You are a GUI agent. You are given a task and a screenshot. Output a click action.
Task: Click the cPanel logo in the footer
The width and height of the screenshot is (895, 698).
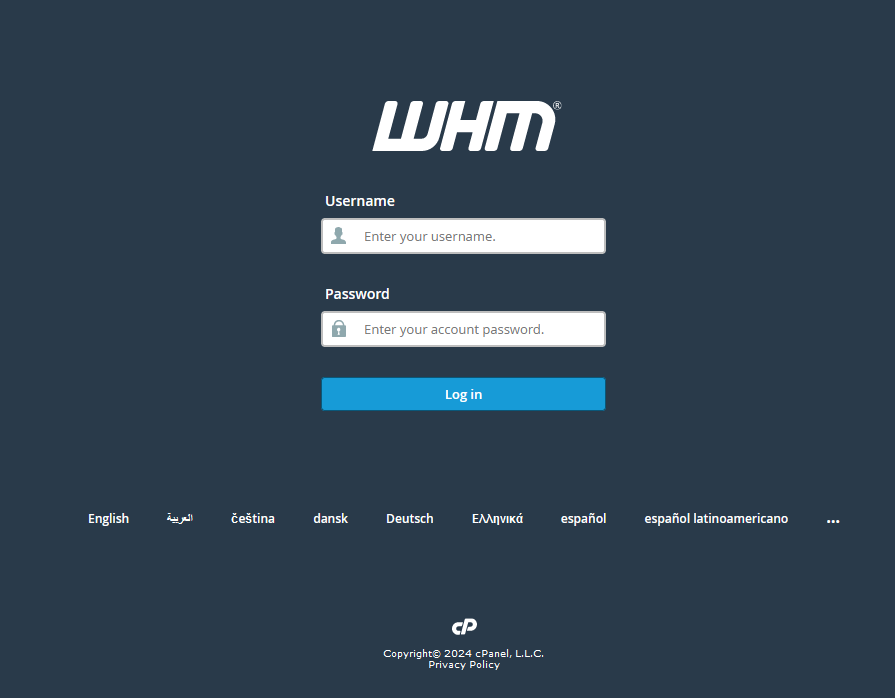click(x=464, y=627)
